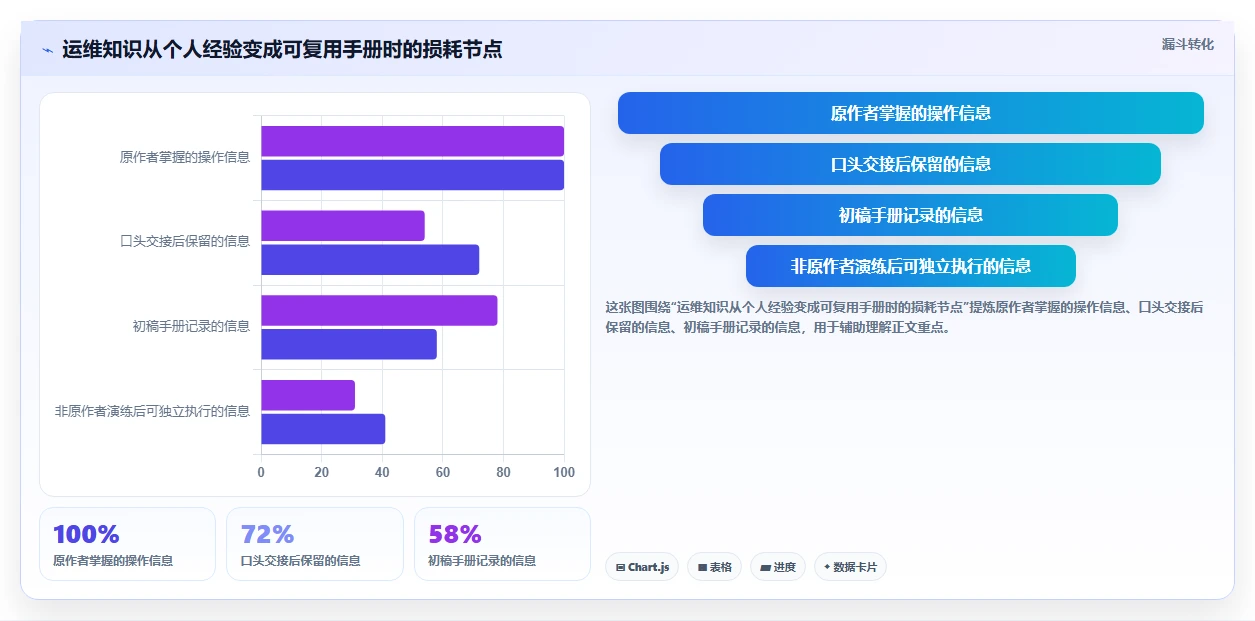Click the y-axis label 口头交接后保留的信息
Image resolution: width=1255 pixels, height=621 pixels.
coord(185,241)
